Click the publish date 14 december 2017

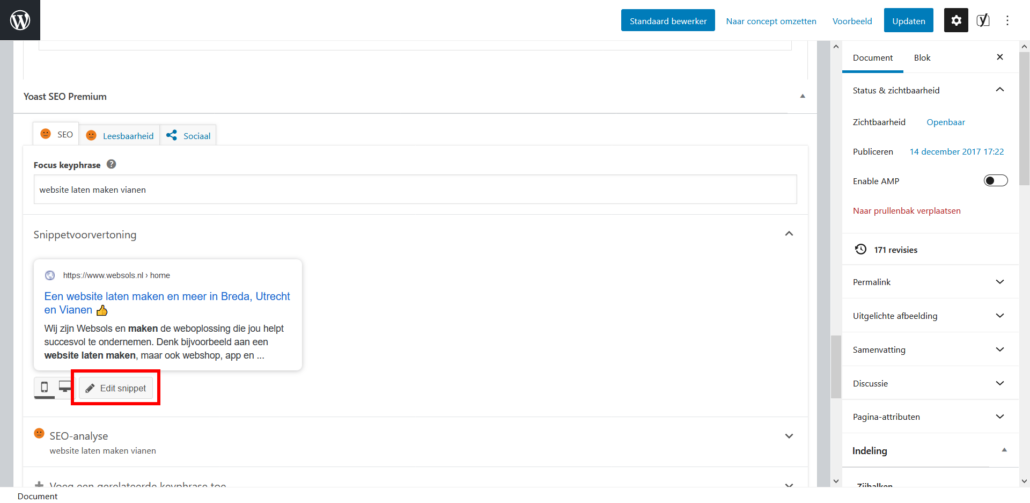click(956, 152)
